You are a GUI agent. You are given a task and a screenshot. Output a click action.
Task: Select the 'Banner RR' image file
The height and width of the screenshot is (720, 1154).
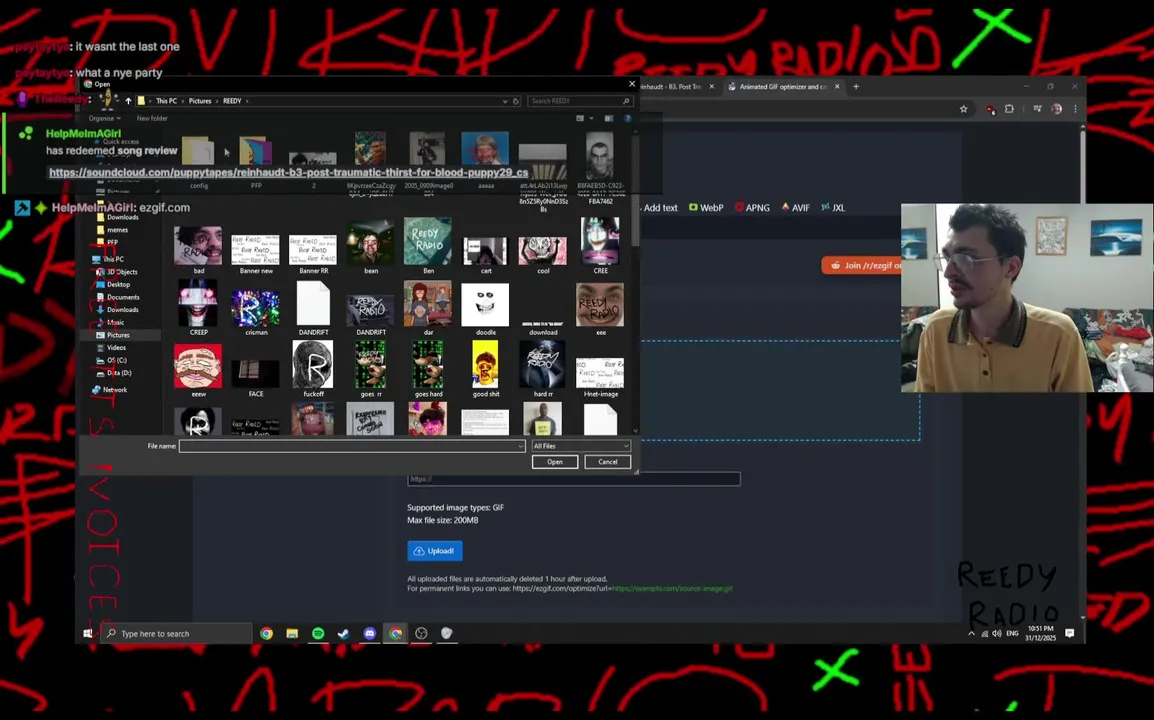(313, 254)
